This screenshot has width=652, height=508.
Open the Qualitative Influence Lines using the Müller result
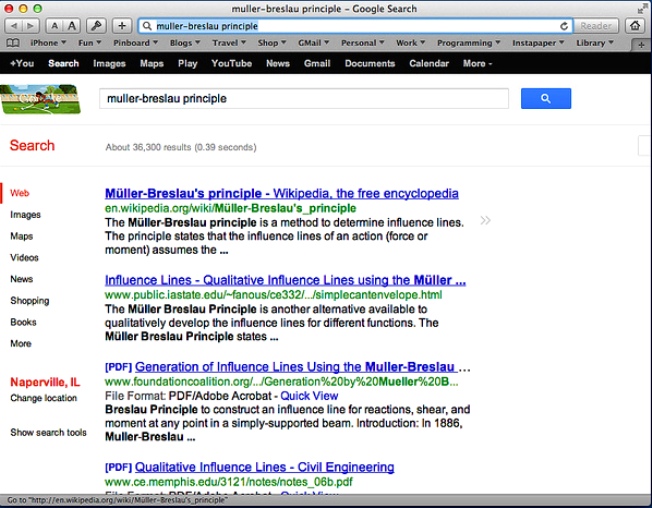[x=285, y=280]
